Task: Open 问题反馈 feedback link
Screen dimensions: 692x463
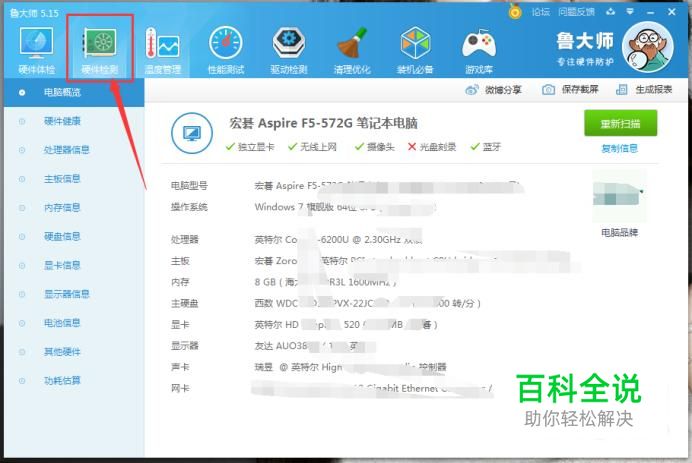Action: click(x=576, y=12)
